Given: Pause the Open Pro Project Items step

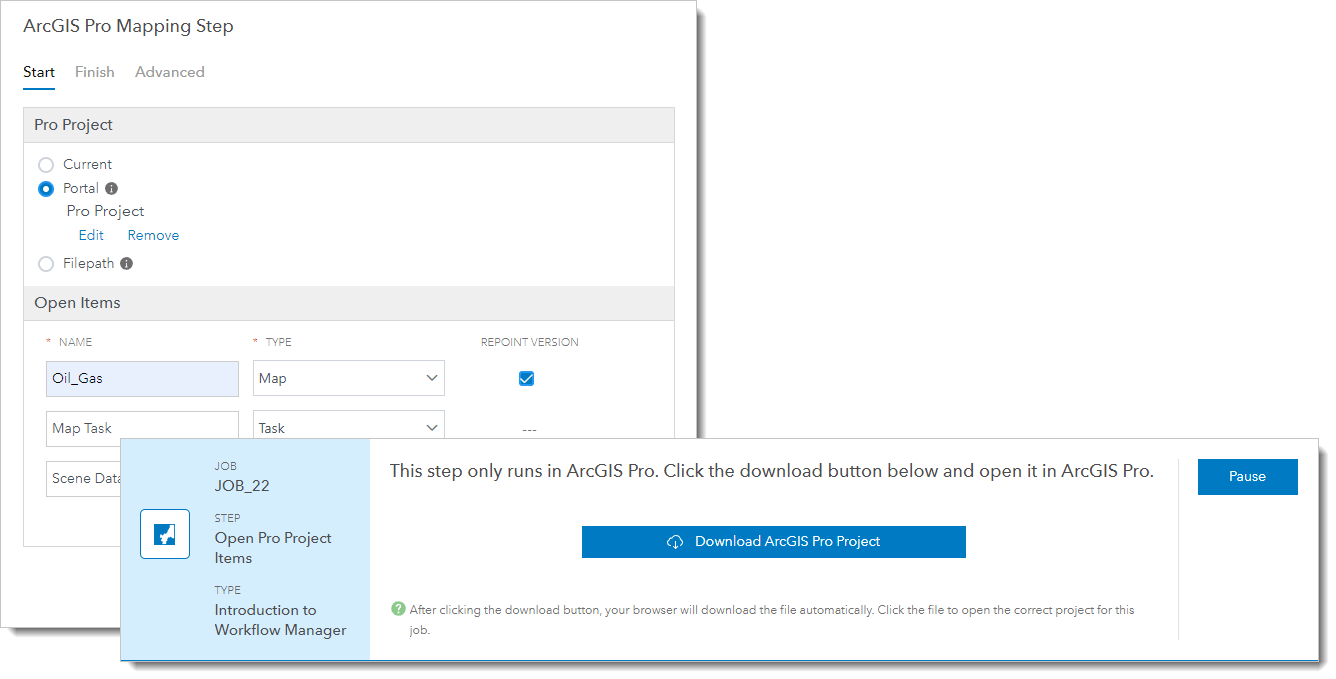Looking at the screenshot, I should 1247,477.
